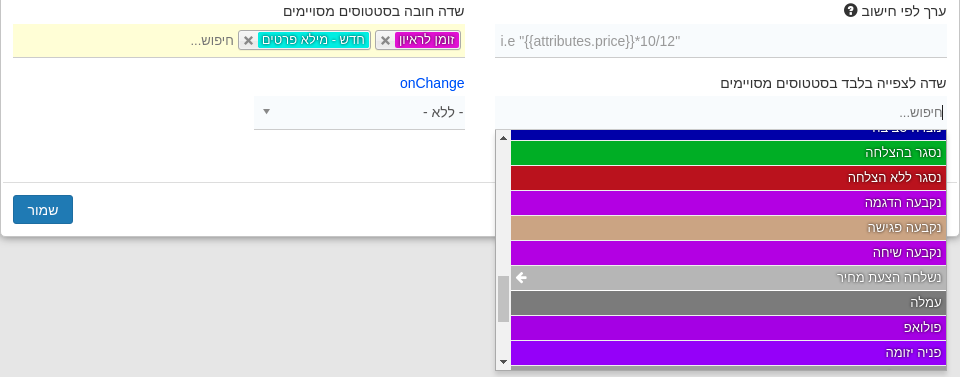Click the scrollbar down arrow in status list
Screen dimensions: 960x377
pos(503,362)
